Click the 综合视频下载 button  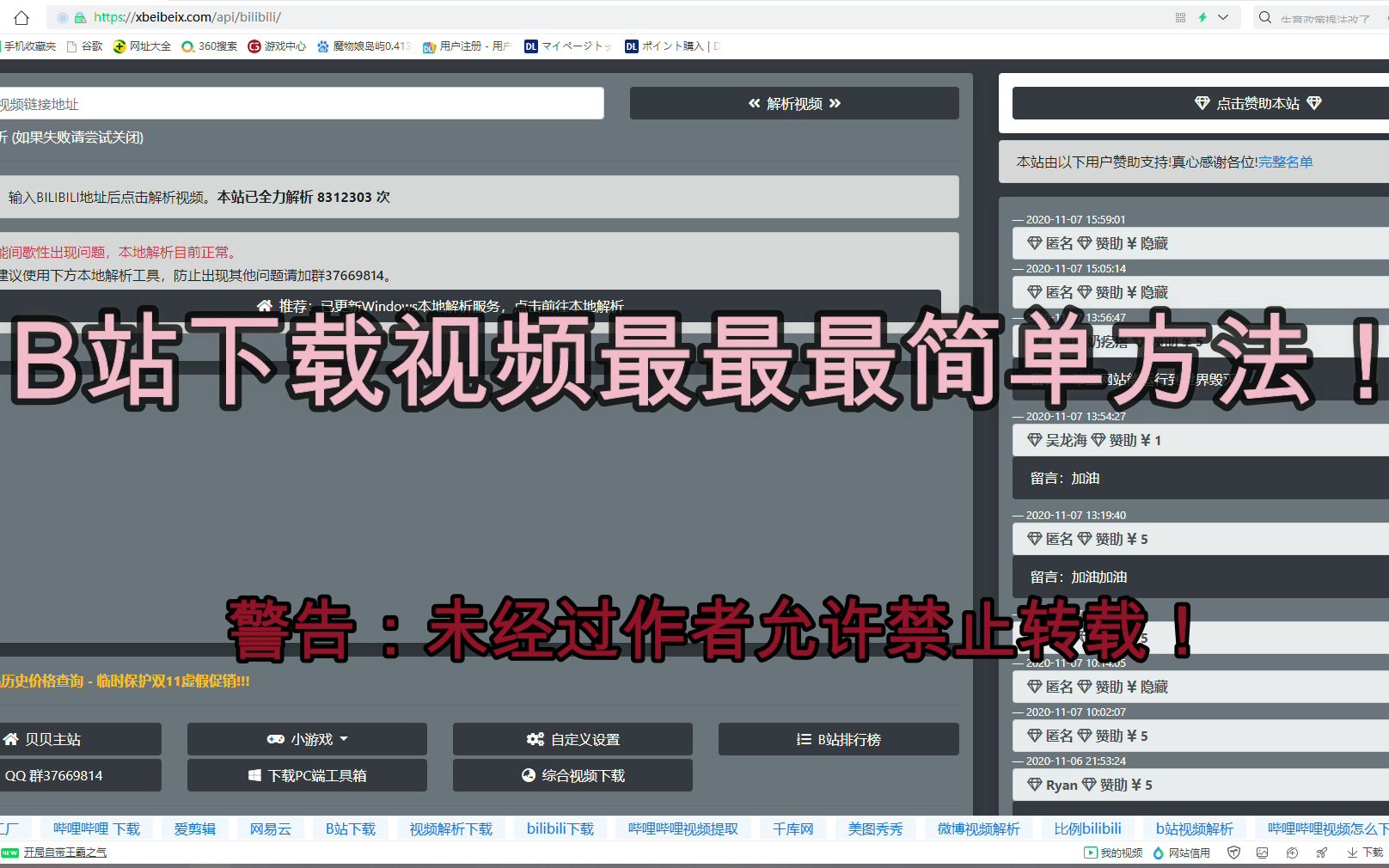[x=572, y=775]
